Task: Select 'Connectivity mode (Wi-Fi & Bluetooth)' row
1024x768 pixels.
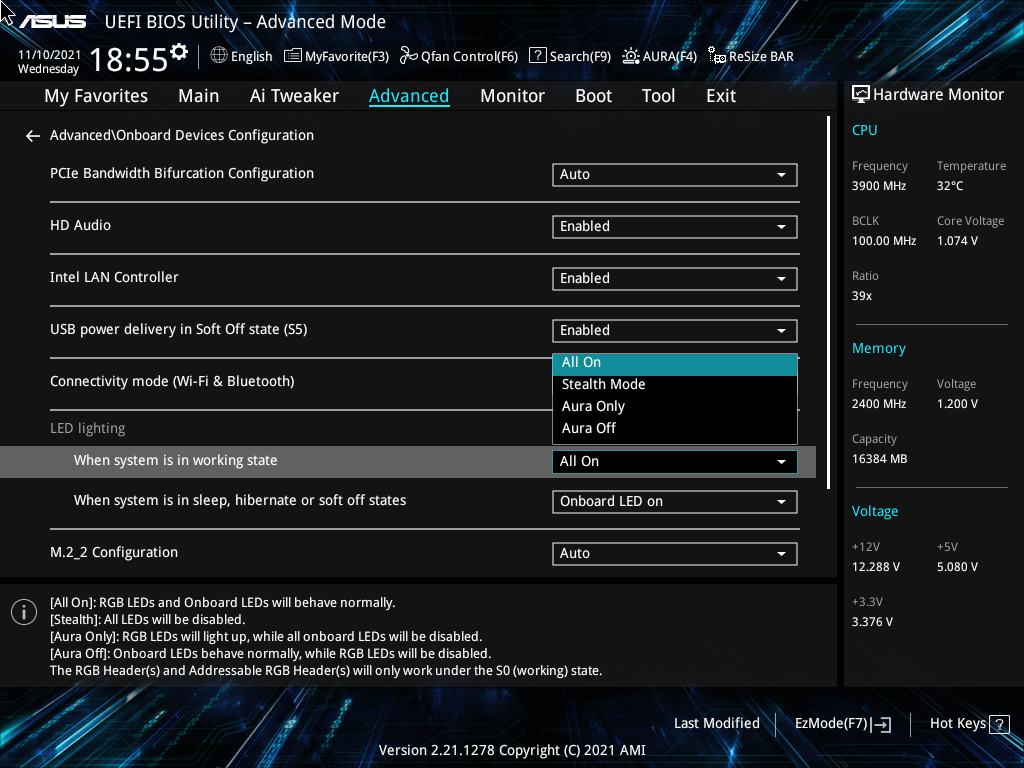Action: [172, 381]
